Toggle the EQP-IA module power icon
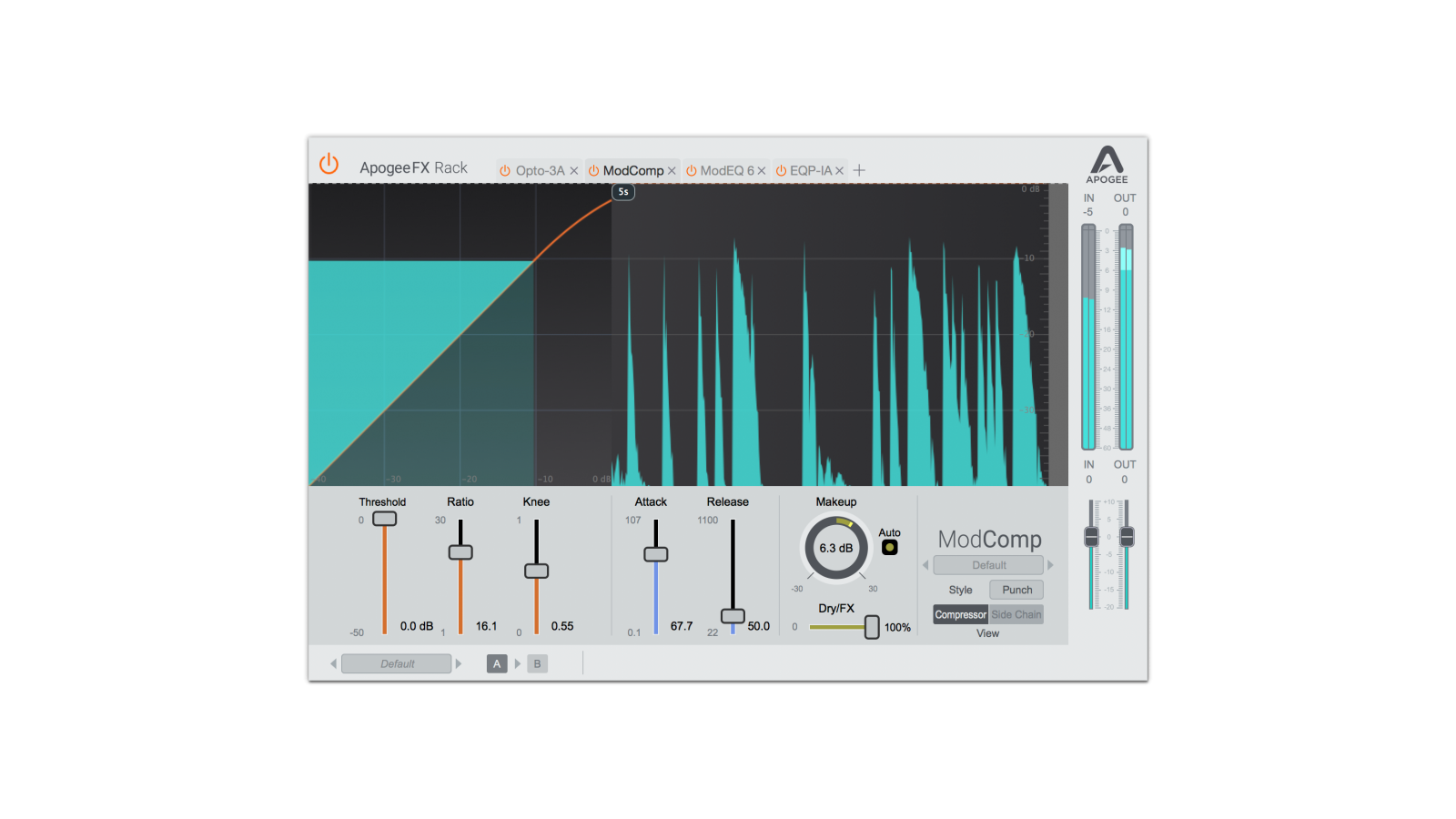The width and height of the screenshot is (1456, 819). tap(781, 170)
